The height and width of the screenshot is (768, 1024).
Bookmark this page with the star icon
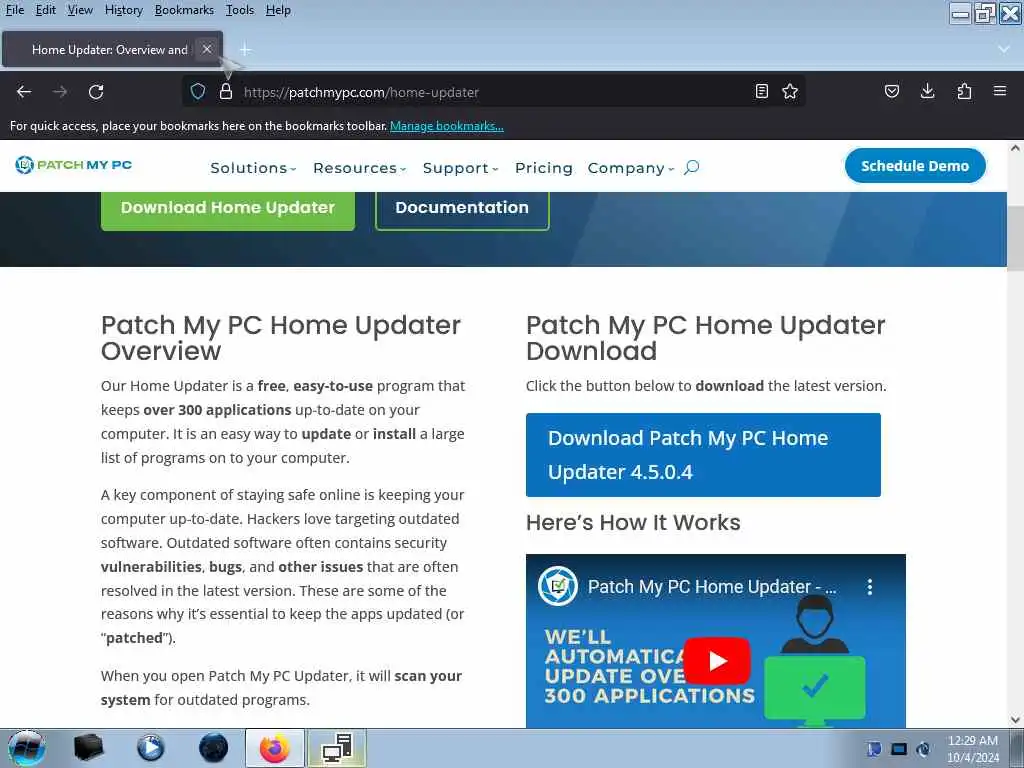(x=790, y=91)
